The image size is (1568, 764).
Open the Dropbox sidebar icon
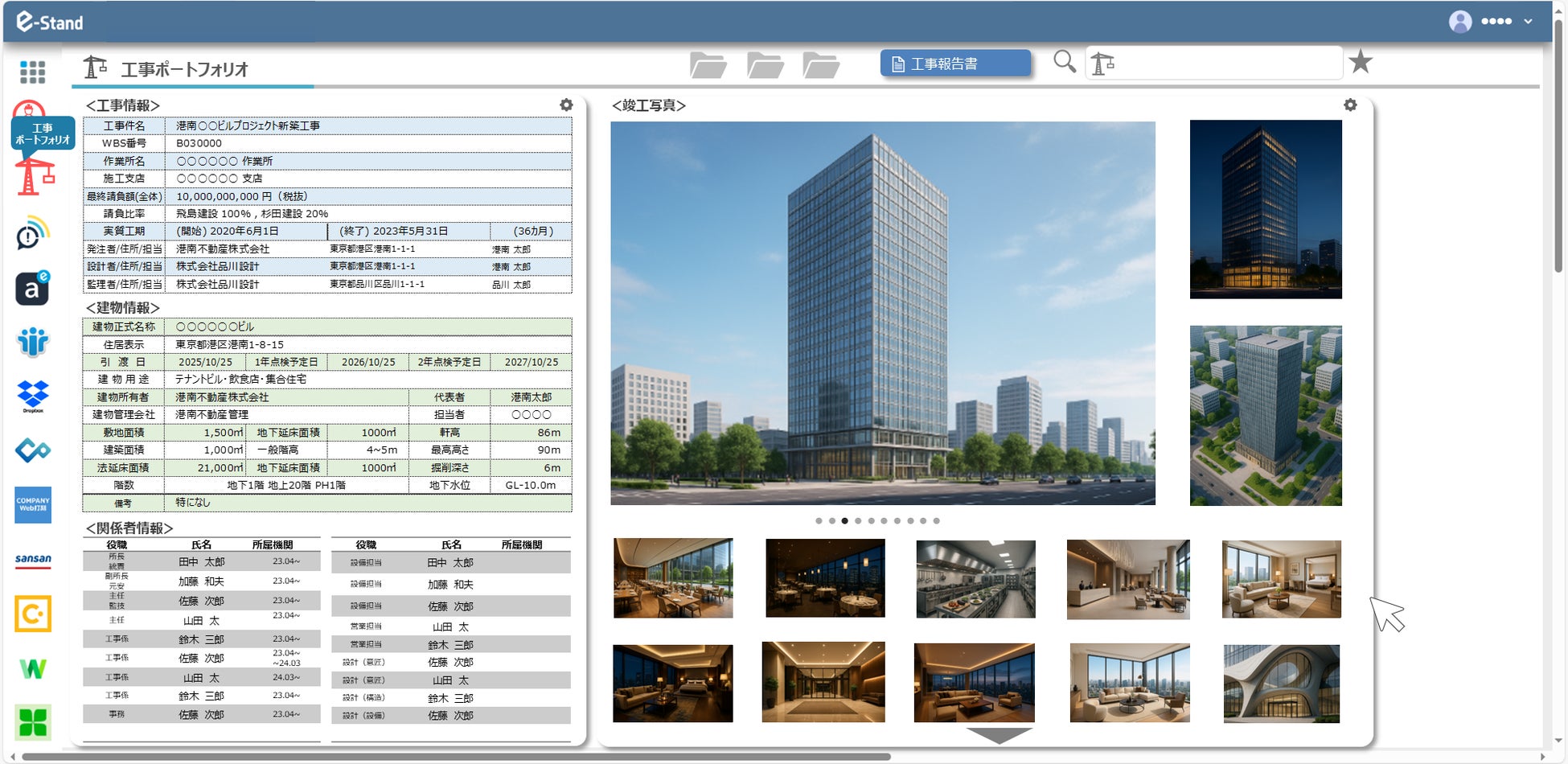pyautogui.click(x=33, y=396)
